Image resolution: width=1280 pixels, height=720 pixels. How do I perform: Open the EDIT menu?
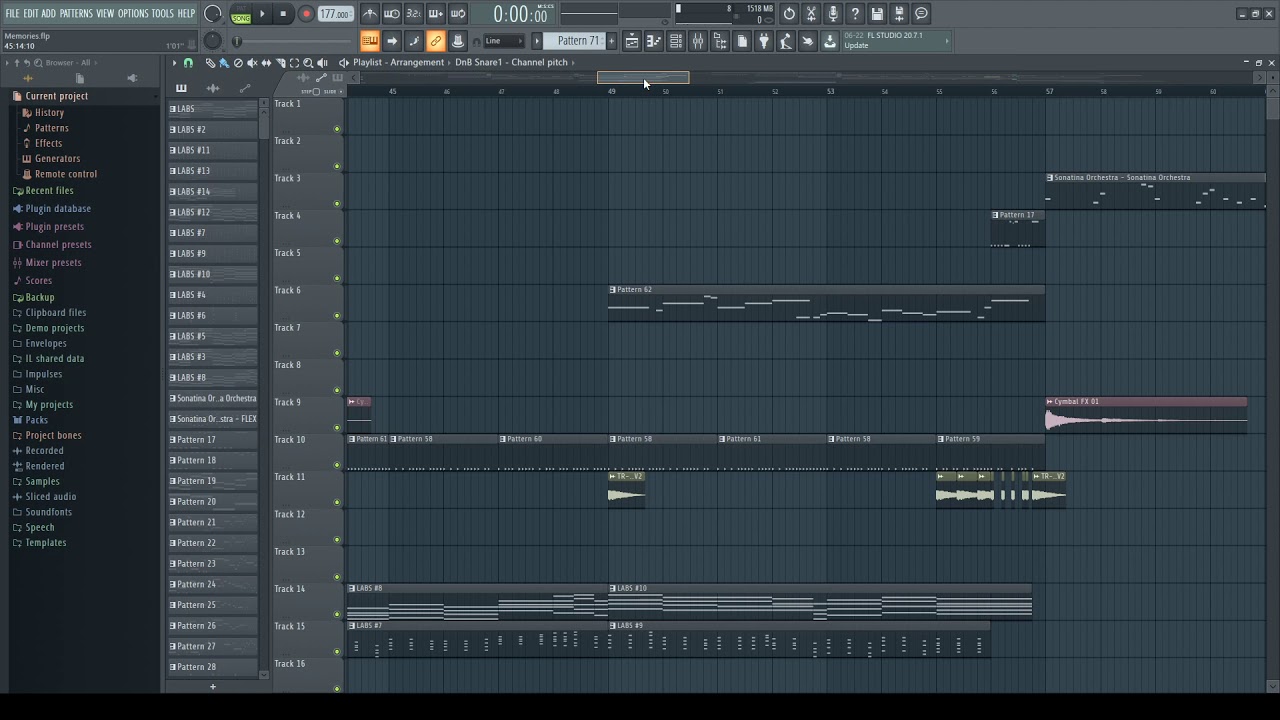(x=31, y=14)
